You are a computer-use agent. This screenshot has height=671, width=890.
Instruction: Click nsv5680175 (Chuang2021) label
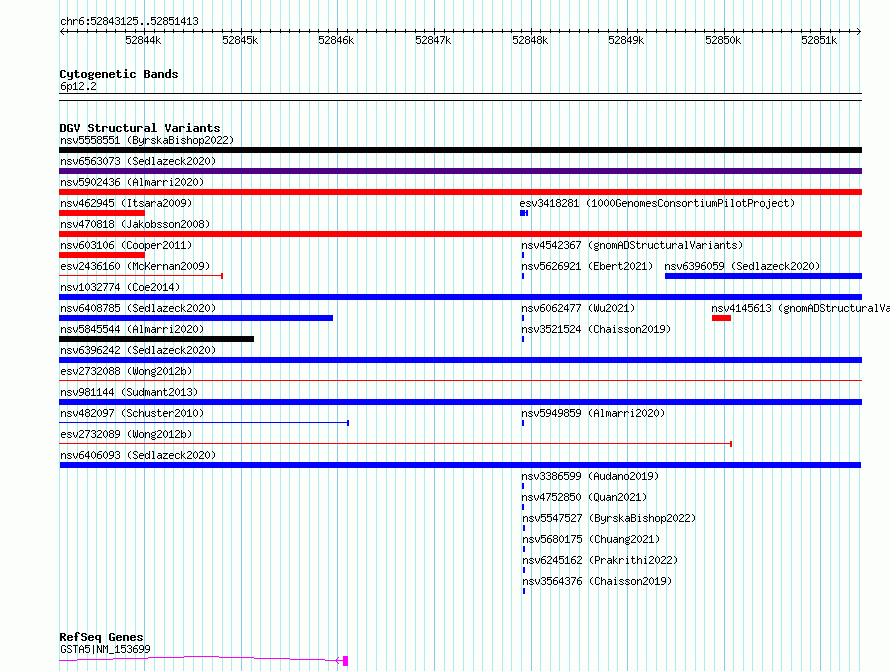pyautogui.click(x=591, y=539)
